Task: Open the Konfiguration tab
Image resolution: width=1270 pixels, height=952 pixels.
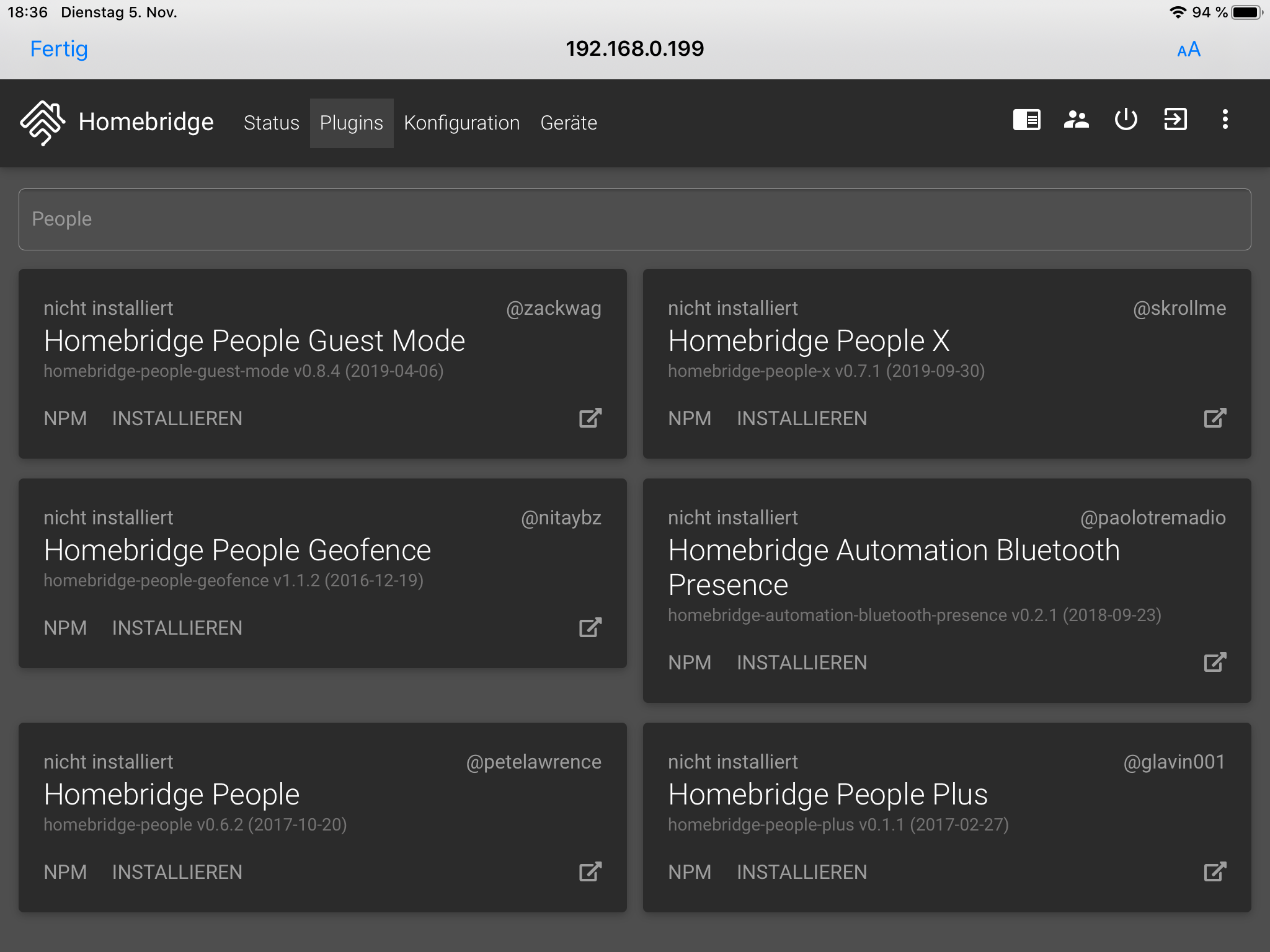Action: click(x=461, y=123)
